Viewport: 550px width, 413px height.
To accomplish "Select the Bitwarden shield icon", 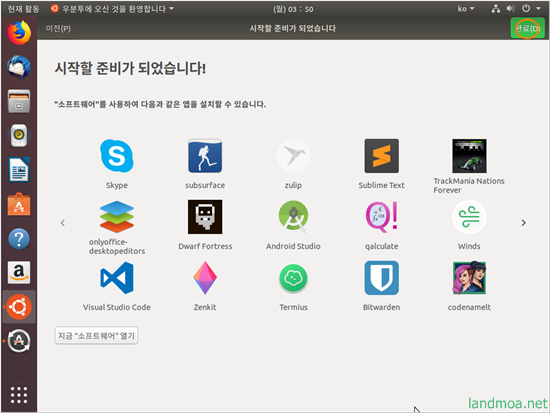I will 381,278.
